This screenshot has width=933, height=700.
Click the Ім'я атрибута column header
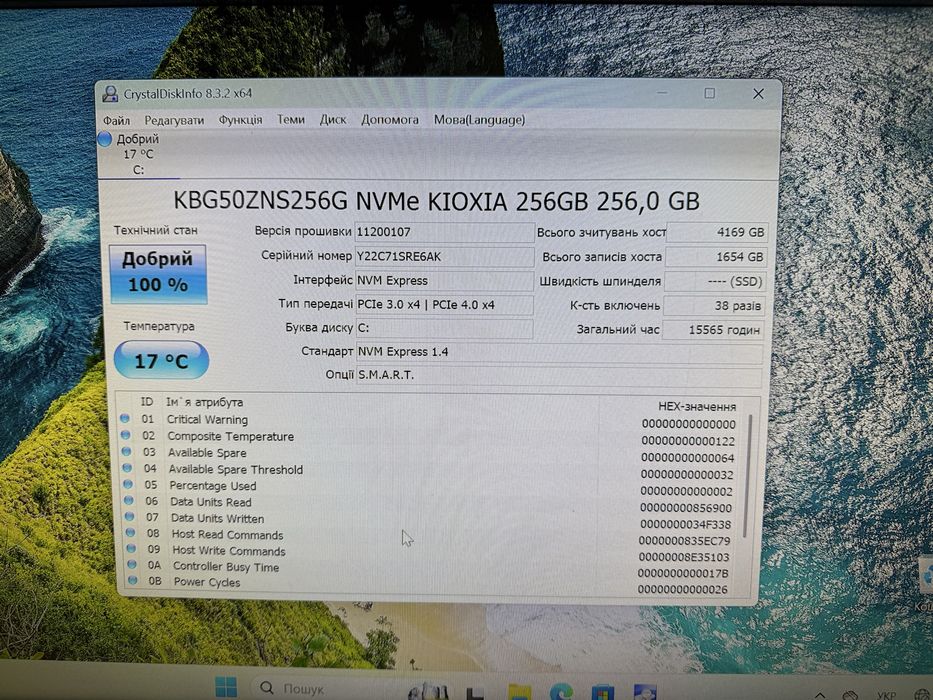coord(204,402)
